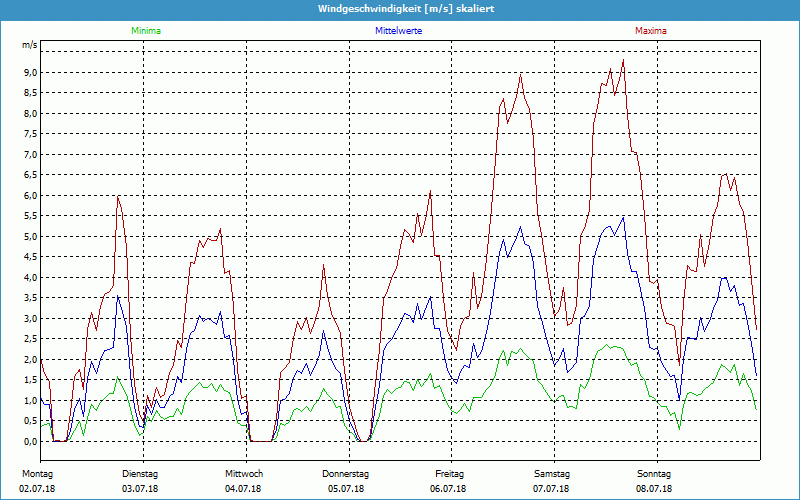This screenshot has height=500, width=800.
Task: Click the 2,5 y-axis value
Action: 31,339
